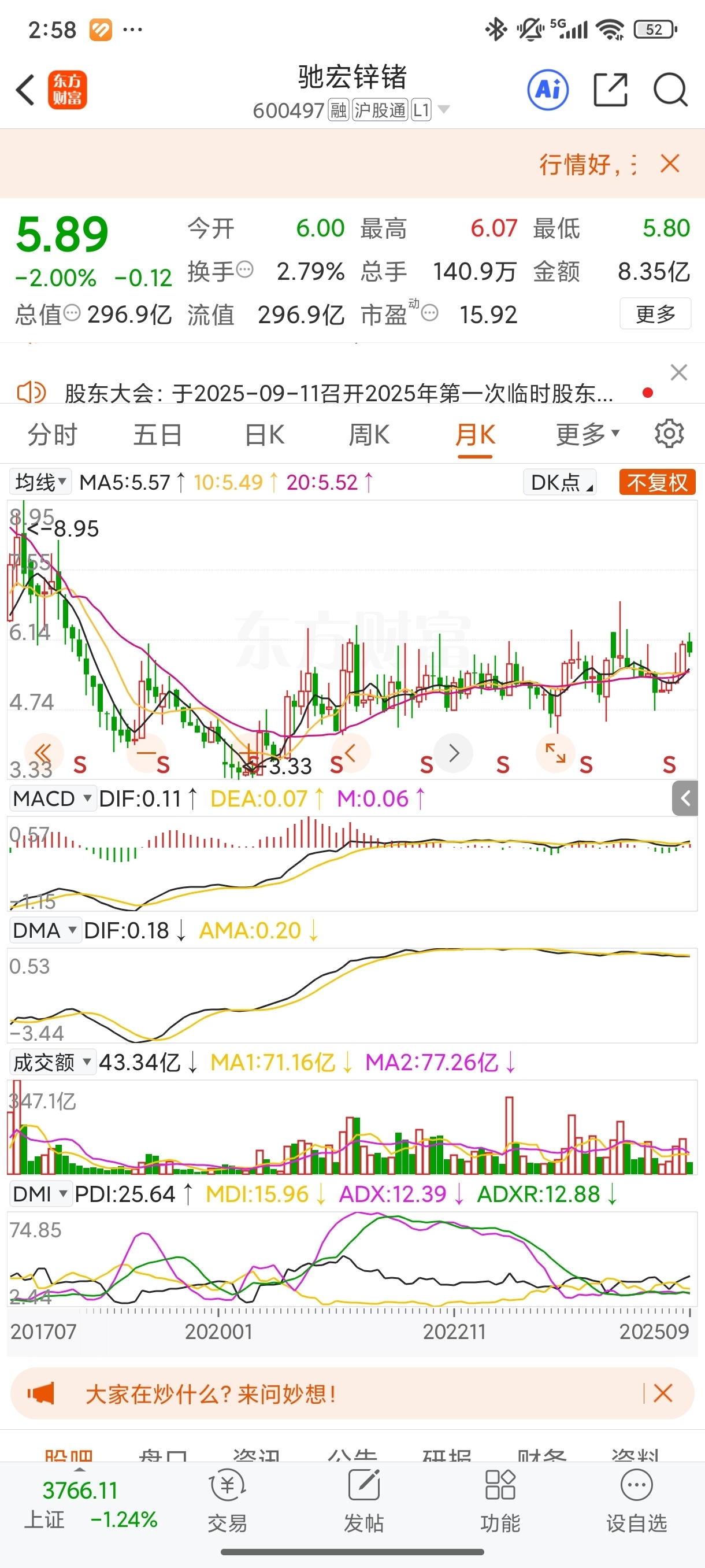Open chart settings gear icon
This screenshot has width=705, height=1568.
(x=669, y=434)
